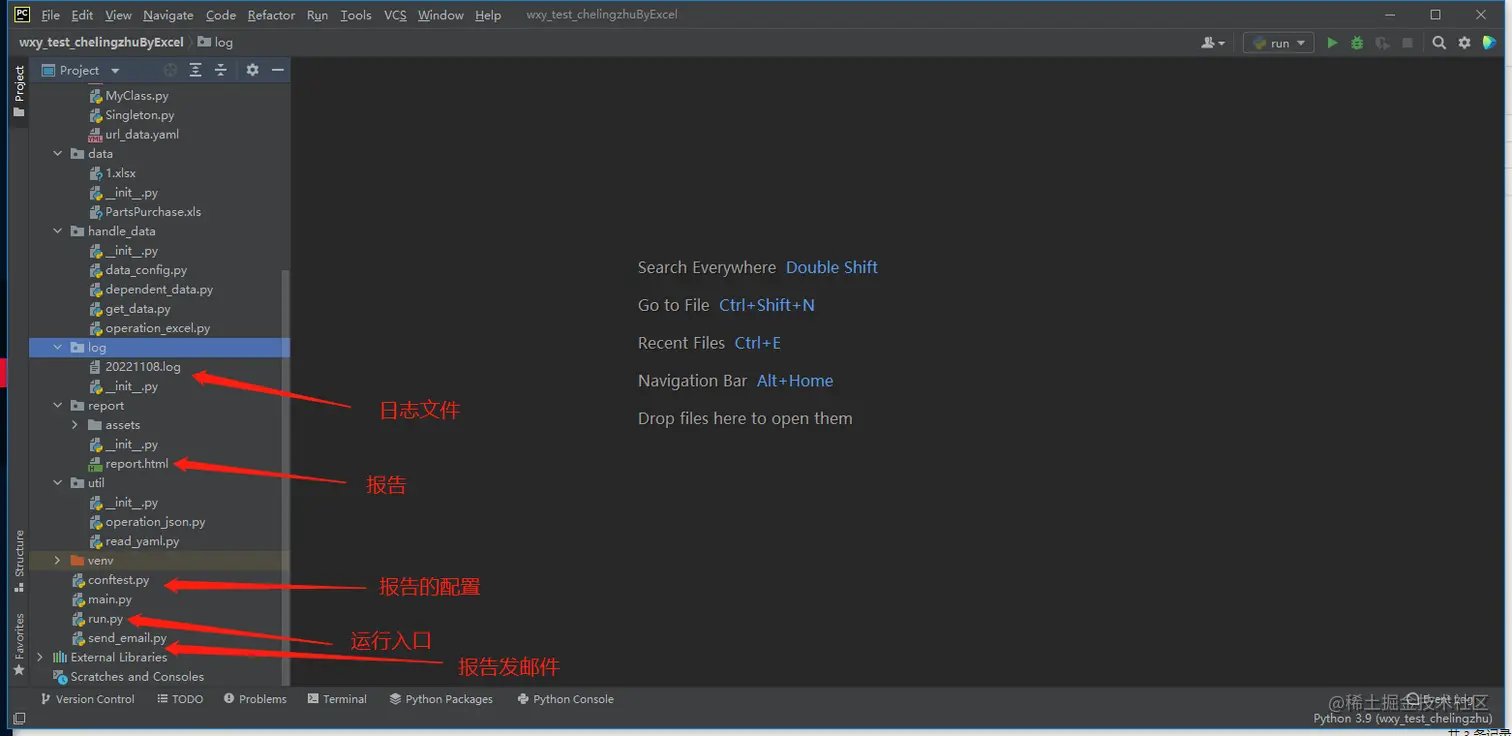Open the Python Console tab

click(565, 699)
